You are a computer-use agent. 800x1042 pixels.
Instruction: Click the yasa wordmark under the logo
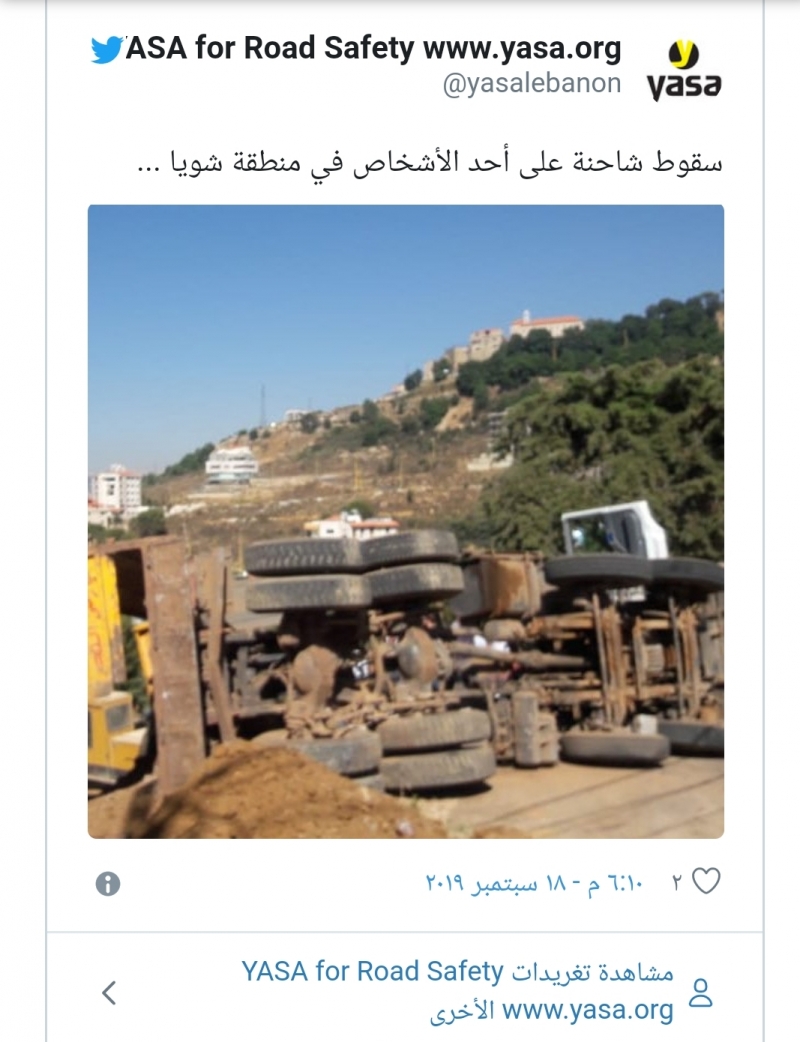pyautogui.click(x=683, y=85)
